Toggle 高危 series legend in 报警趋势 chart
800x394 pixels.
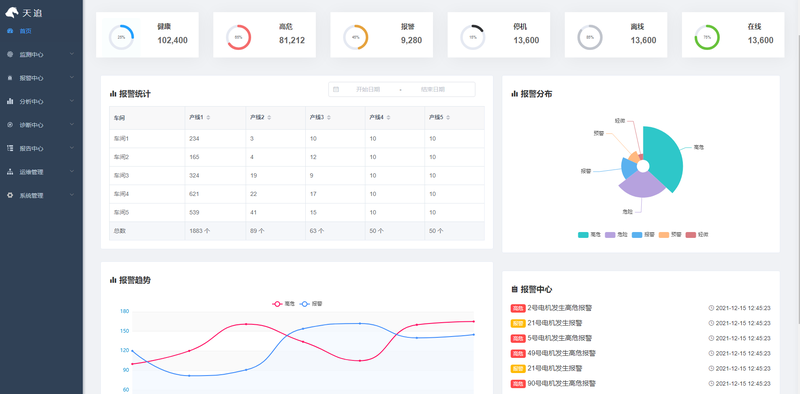click(x=283, y=304)
